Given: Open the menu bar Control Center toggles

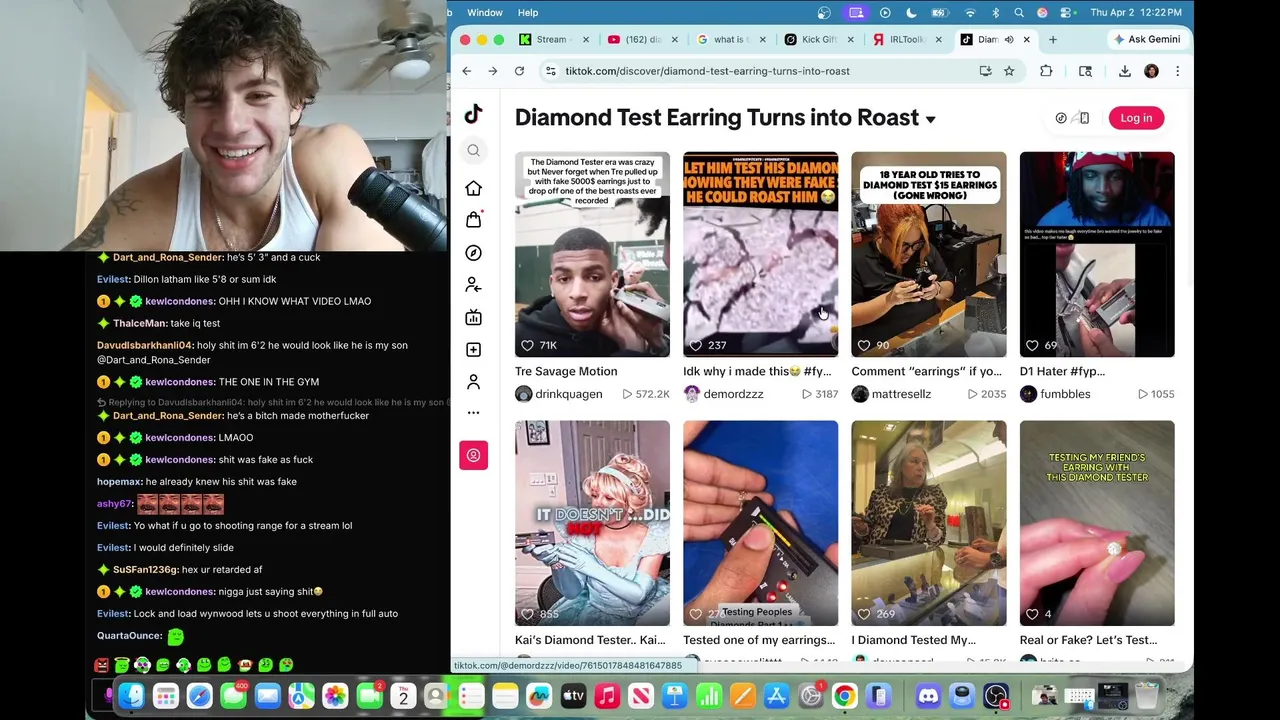Looking at the screenshot, I should point(1066,12).
